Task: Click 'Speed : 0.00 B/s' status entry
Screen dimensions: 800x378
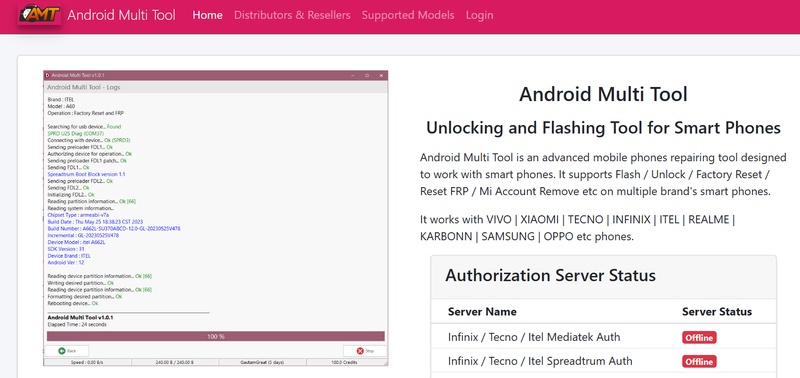Action: (87, 362)
